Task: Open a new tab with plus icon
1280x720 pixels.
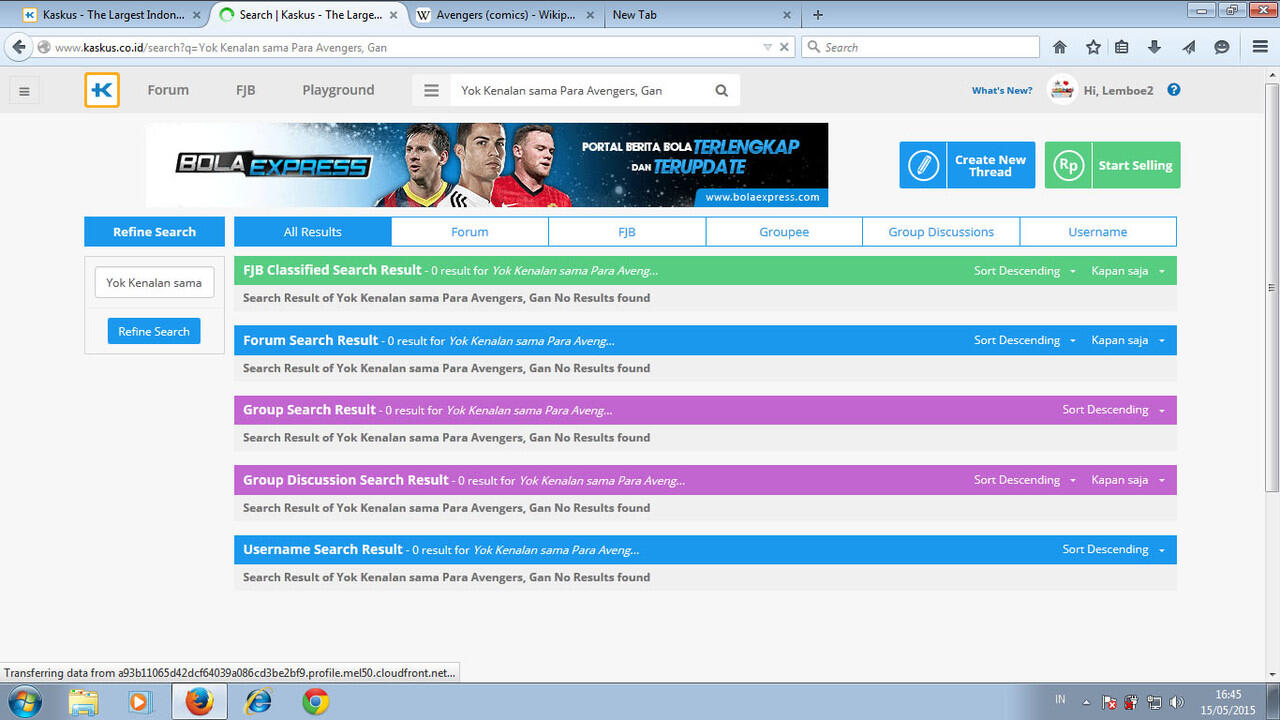Action: click(x=818, y=15)
